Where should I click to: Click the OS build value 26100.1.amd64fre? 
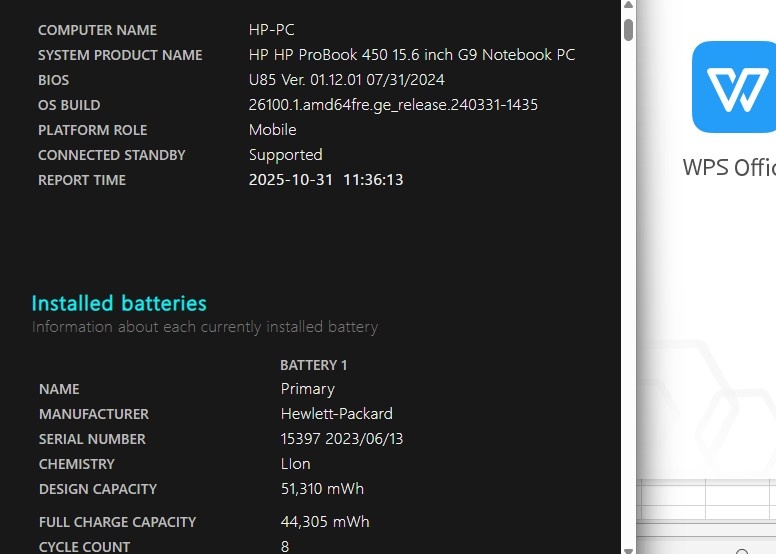tap(393, 105)
